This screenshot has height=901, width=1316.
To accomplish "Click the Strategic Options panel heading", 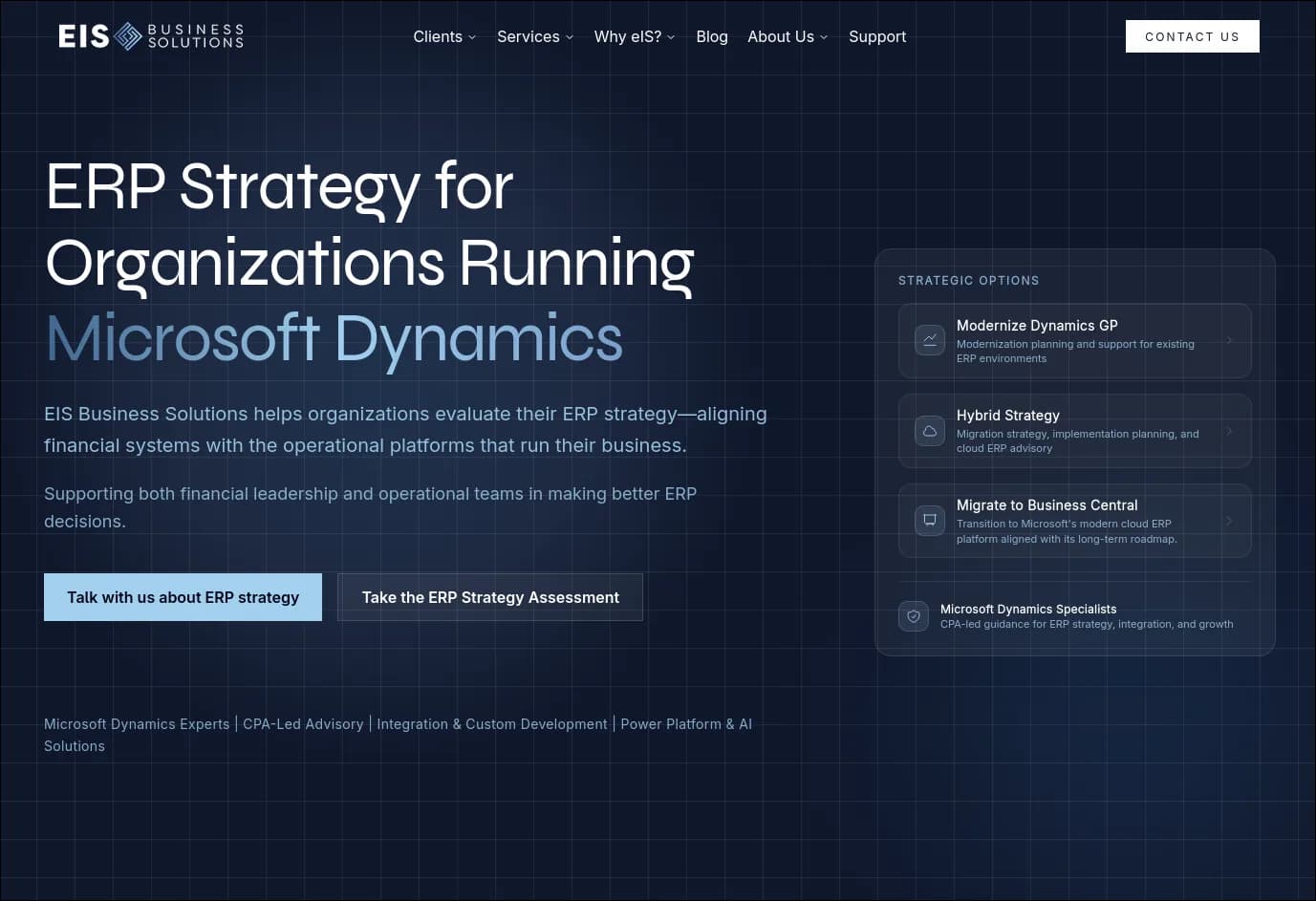I will click(969, 280).
